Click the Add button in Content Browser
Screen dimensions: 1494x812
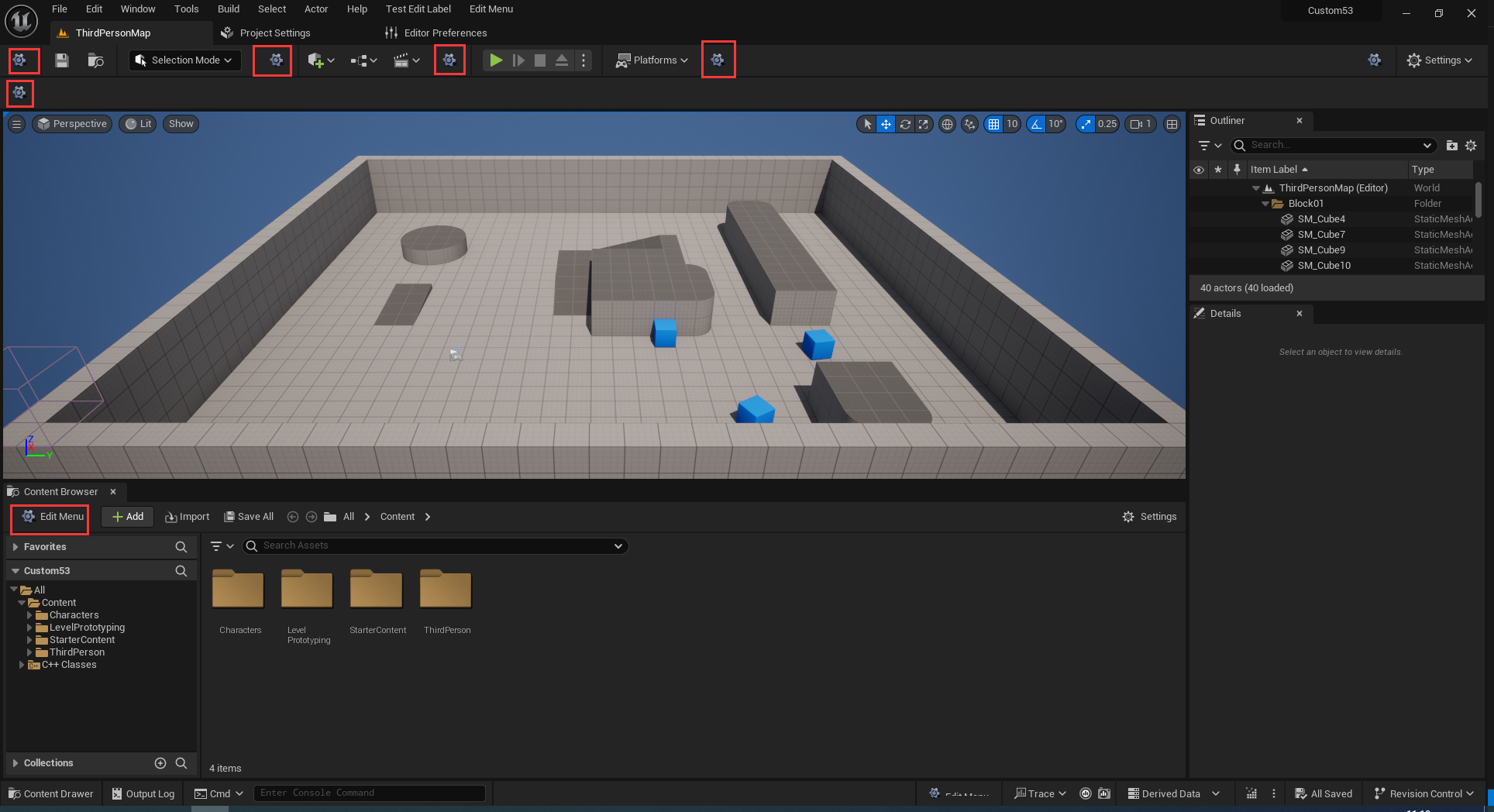pyautogui.click(x=128, y=517)
